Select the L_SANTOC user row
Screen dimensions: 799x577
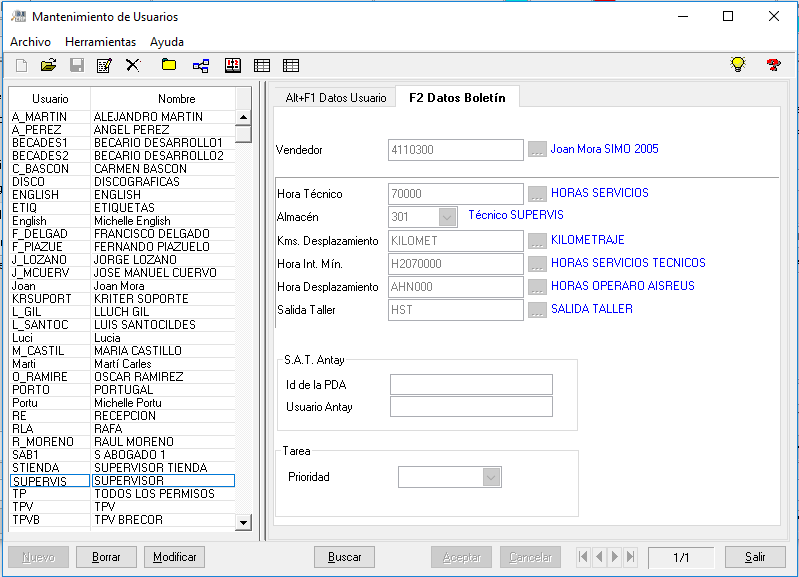tap(122, 325)
